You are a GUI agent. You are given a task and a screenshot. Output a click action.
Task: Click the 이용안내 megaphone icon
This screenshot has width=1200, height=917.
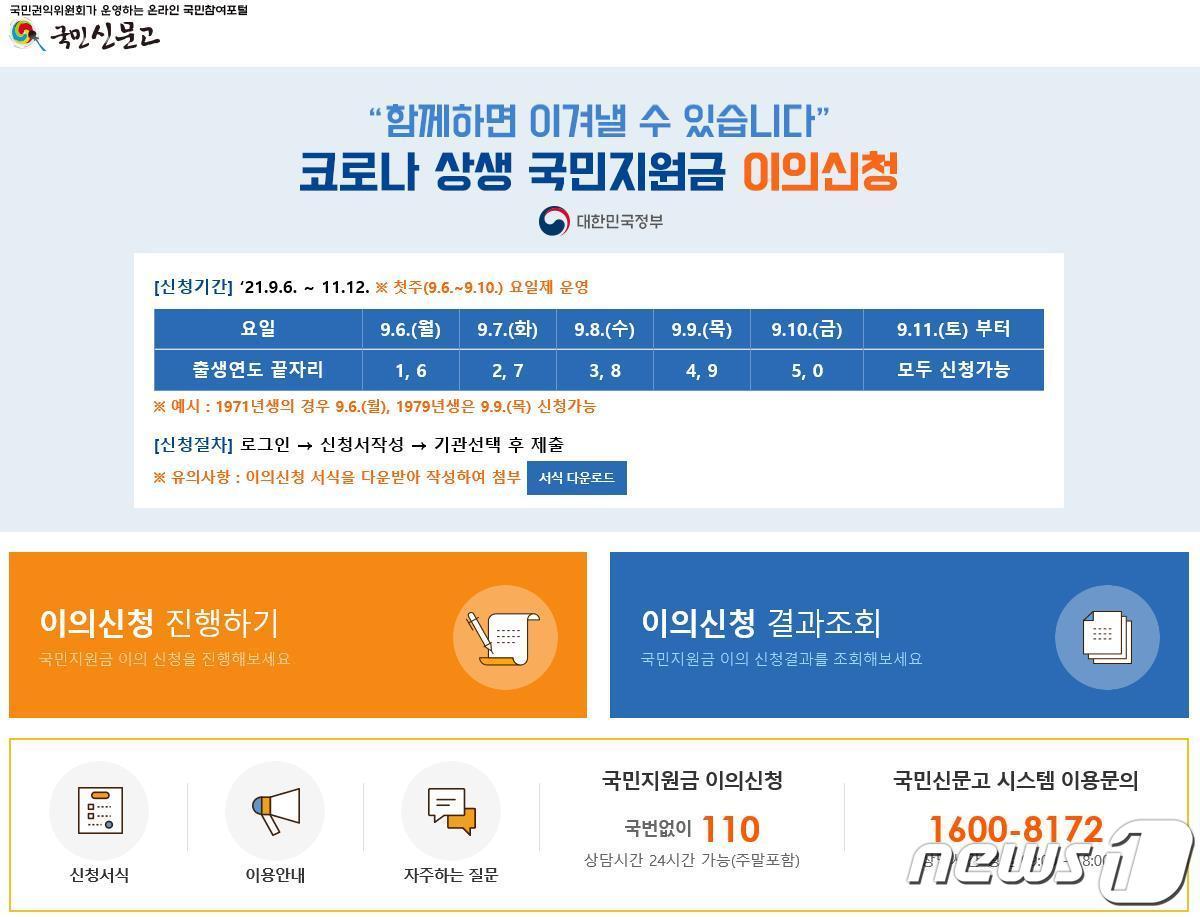[x=274, y=810]
